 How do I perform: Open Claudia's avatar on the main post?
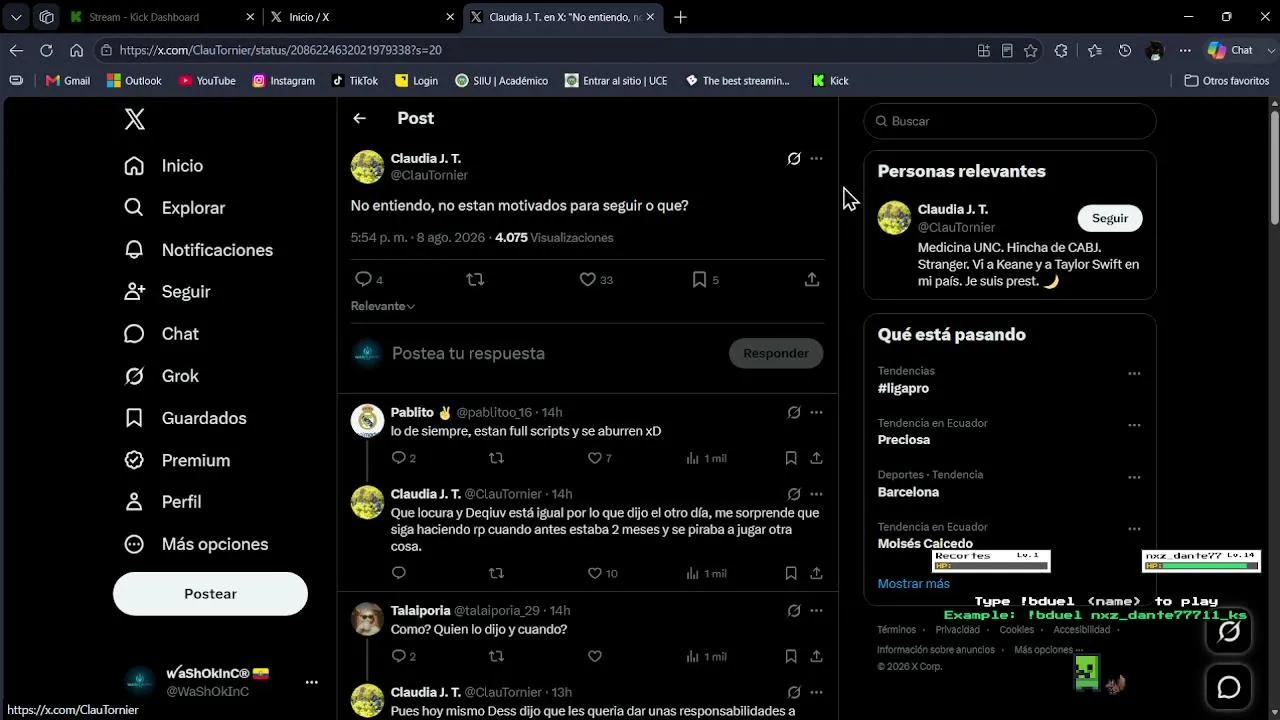coord(367,167)
